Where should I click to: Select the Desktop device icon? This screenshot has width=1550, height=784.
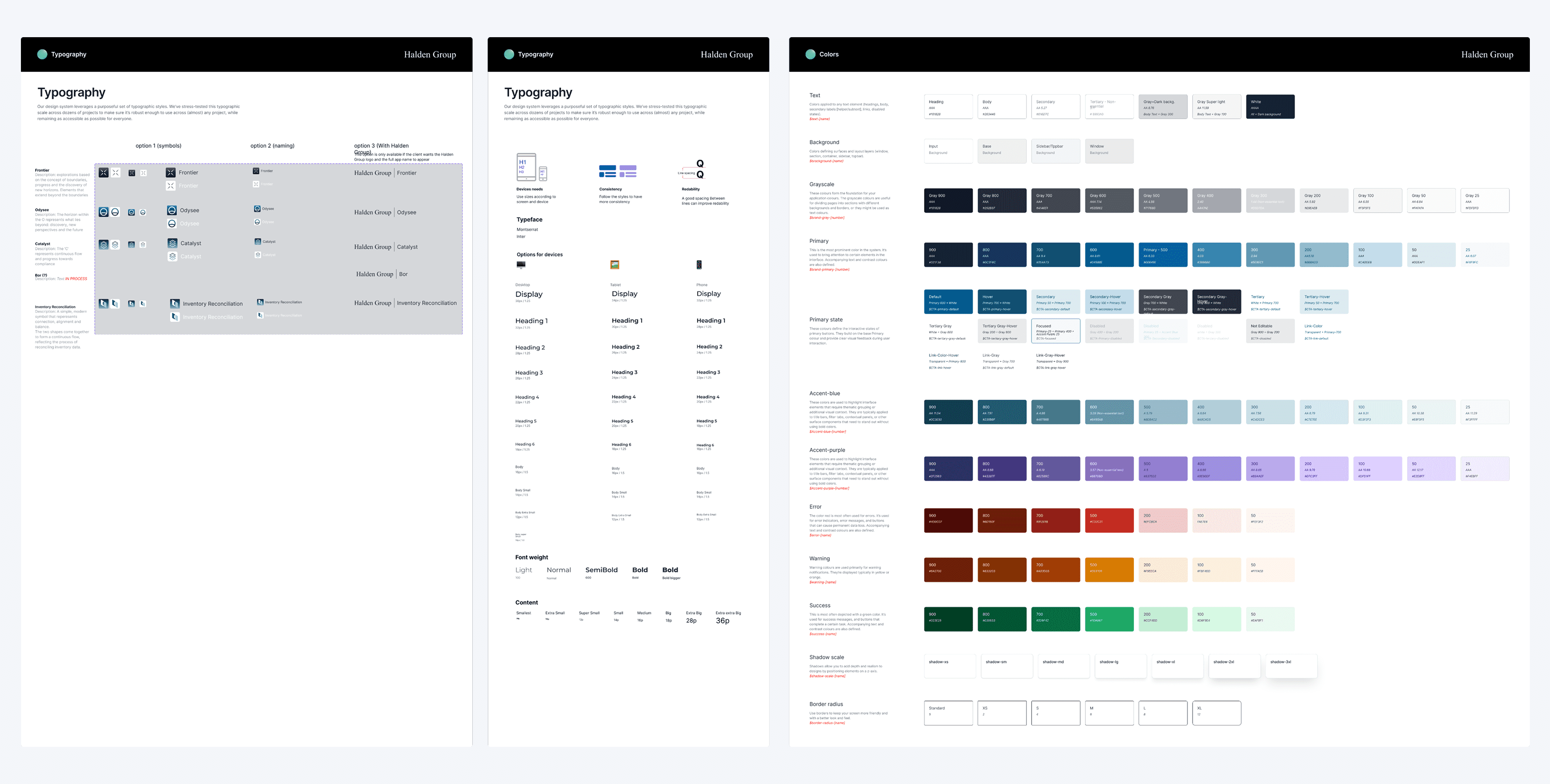(521, 265)
